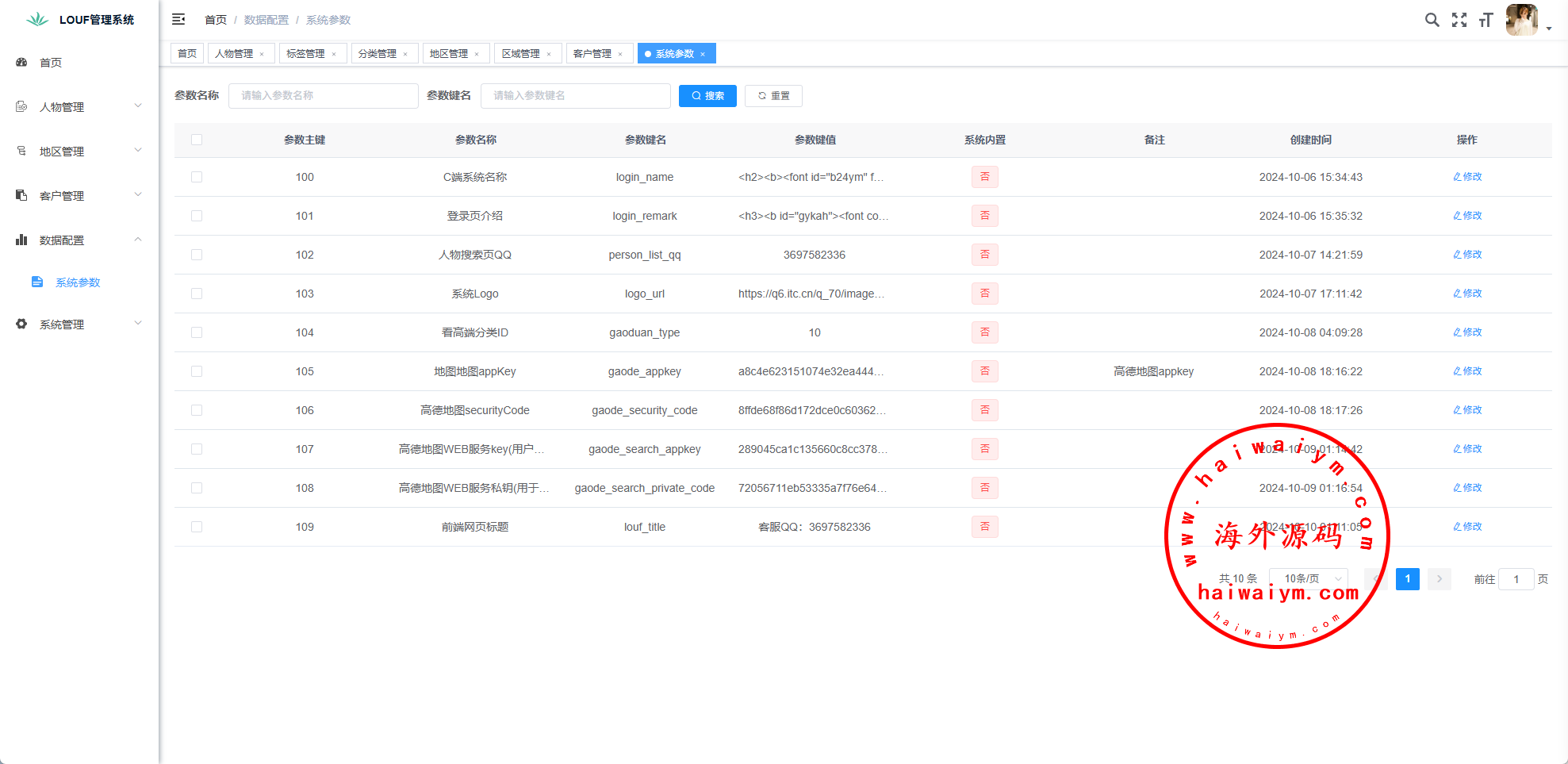Viewport: 1568px width, 764px height.
Task: Collapse the 数据配置 sidebar menu
Action: (79, 240)
